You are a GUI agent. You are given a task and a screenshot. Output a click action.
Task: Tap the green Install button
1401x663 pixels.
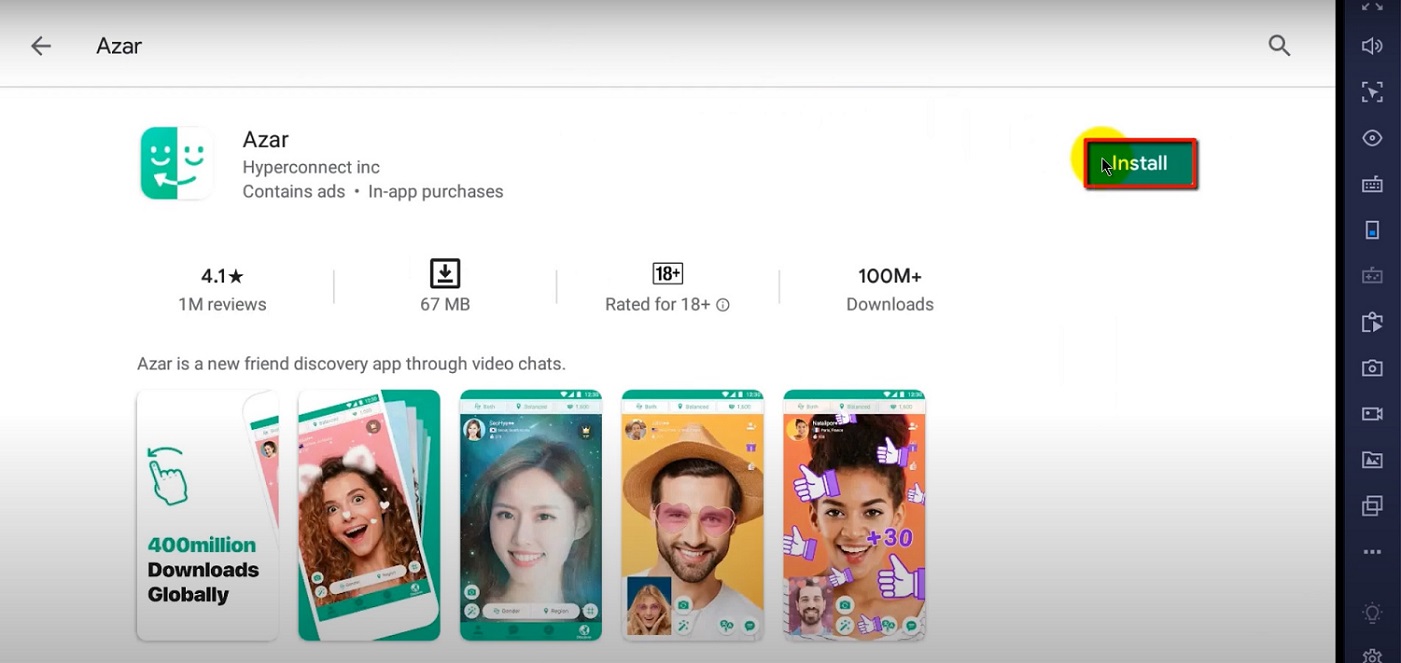coord(1140,164)
